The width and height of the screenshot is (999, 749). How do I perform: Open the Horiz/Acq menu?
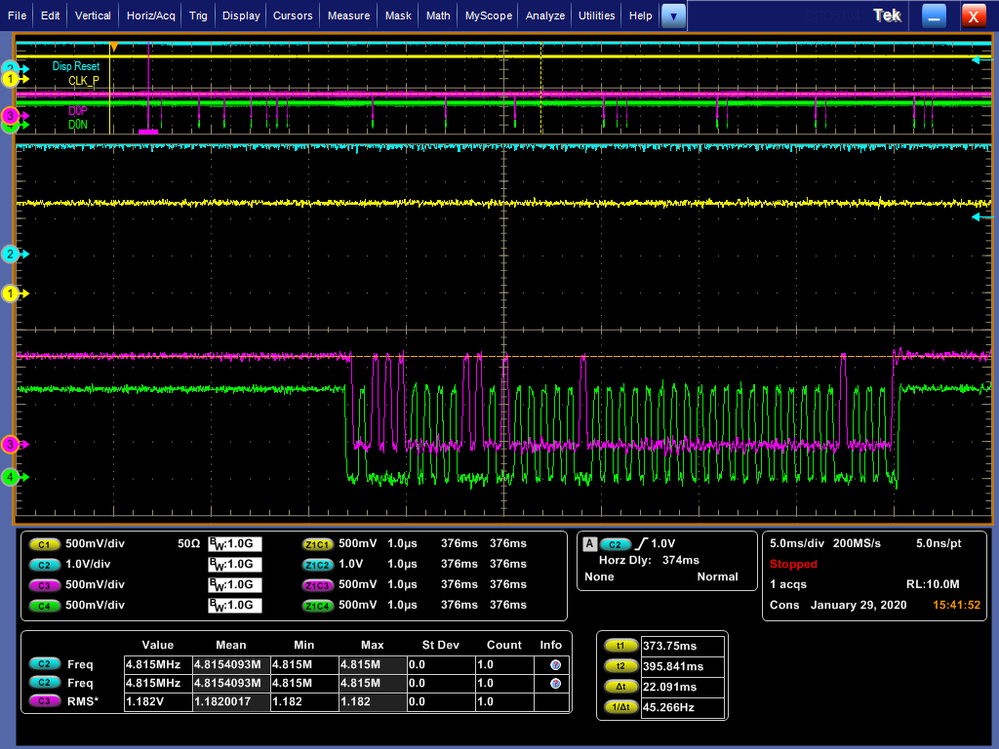(150, 15)
